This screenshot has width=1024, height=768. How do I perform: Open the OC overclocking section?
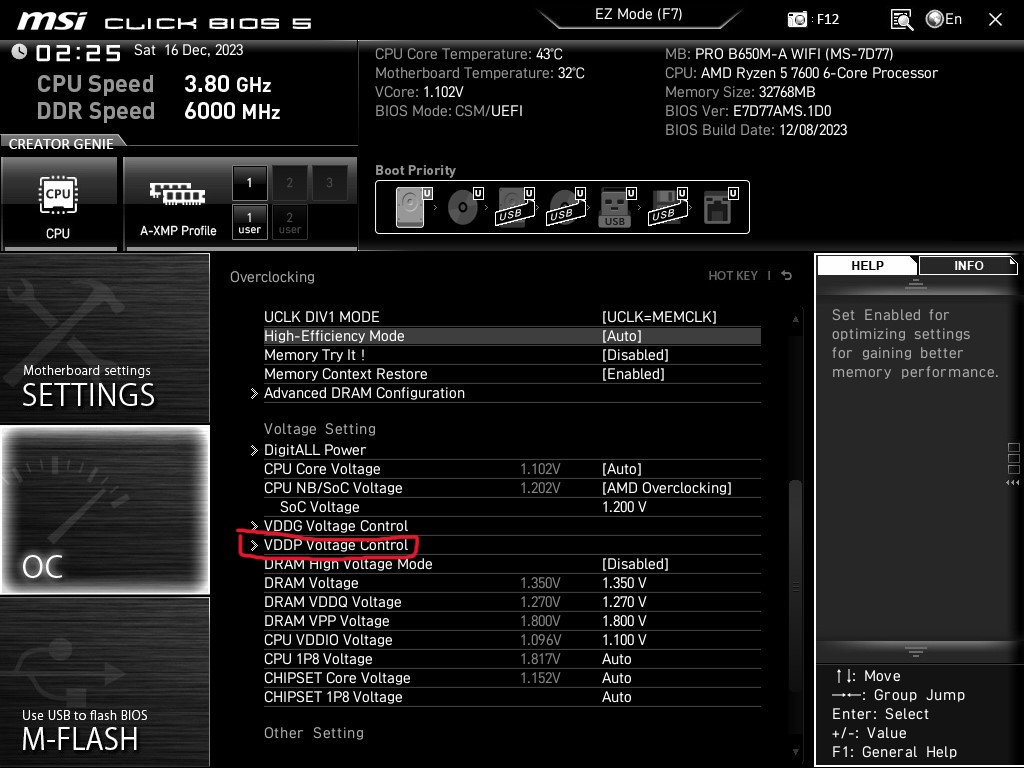[x=104, y=509]
